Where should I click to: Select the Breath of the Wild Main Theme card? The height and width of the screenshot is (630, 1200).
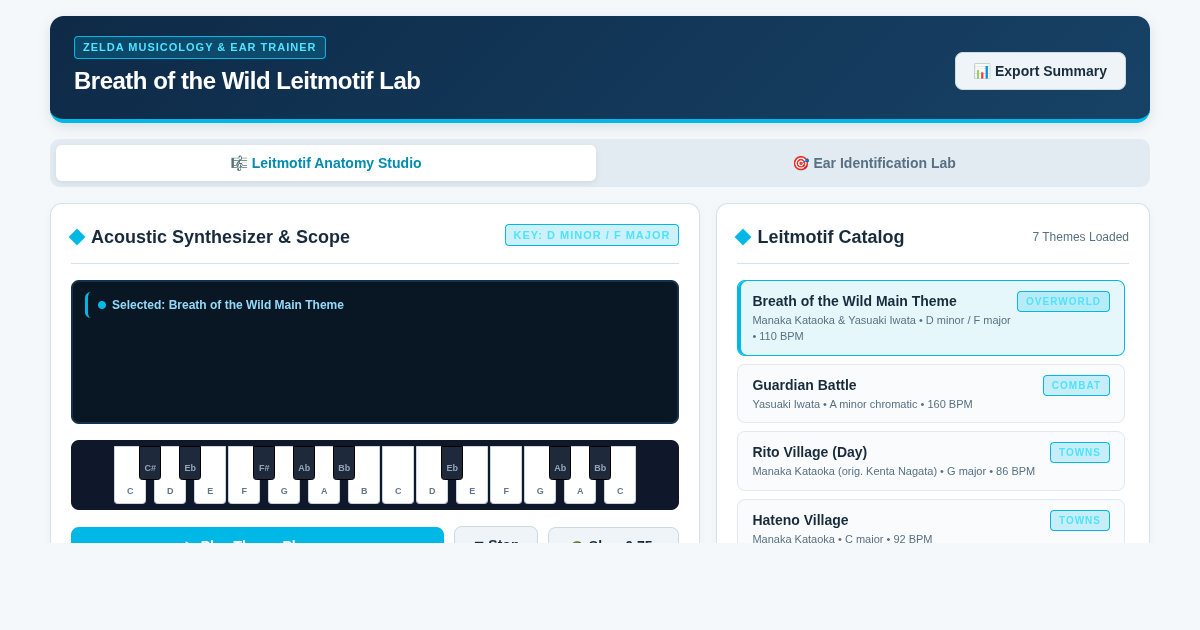(931, 318)
